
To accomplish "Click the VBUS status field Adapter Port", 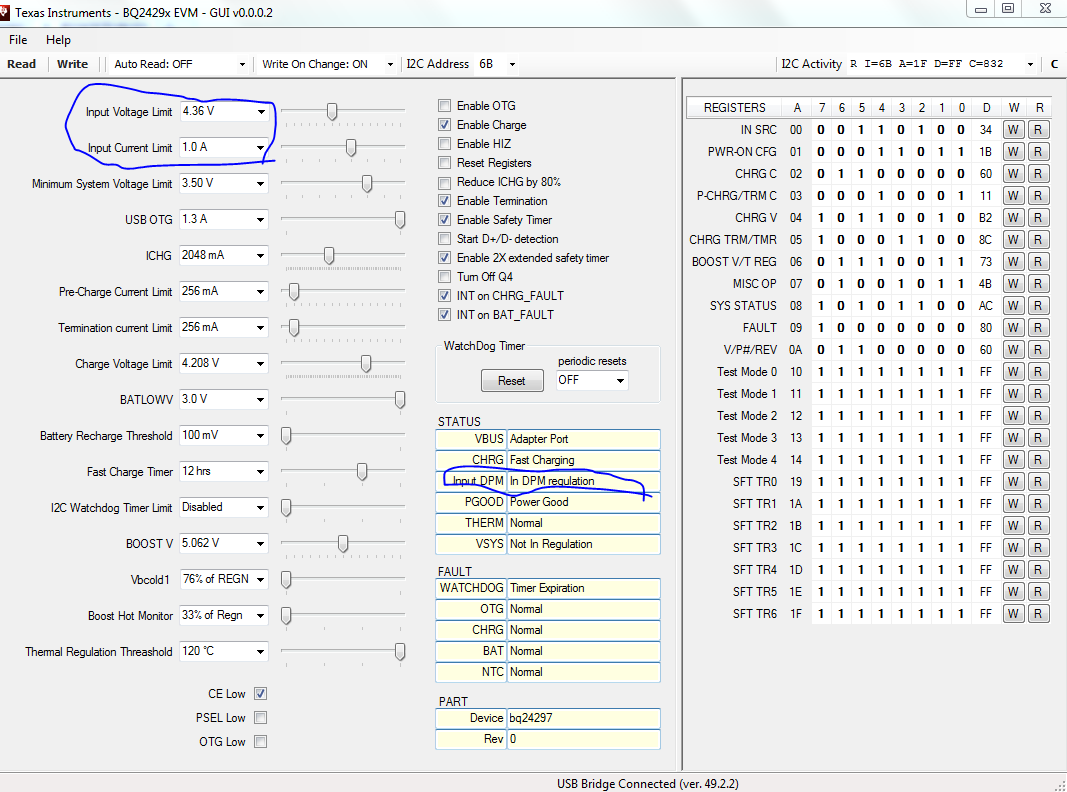I will (583, 439).
